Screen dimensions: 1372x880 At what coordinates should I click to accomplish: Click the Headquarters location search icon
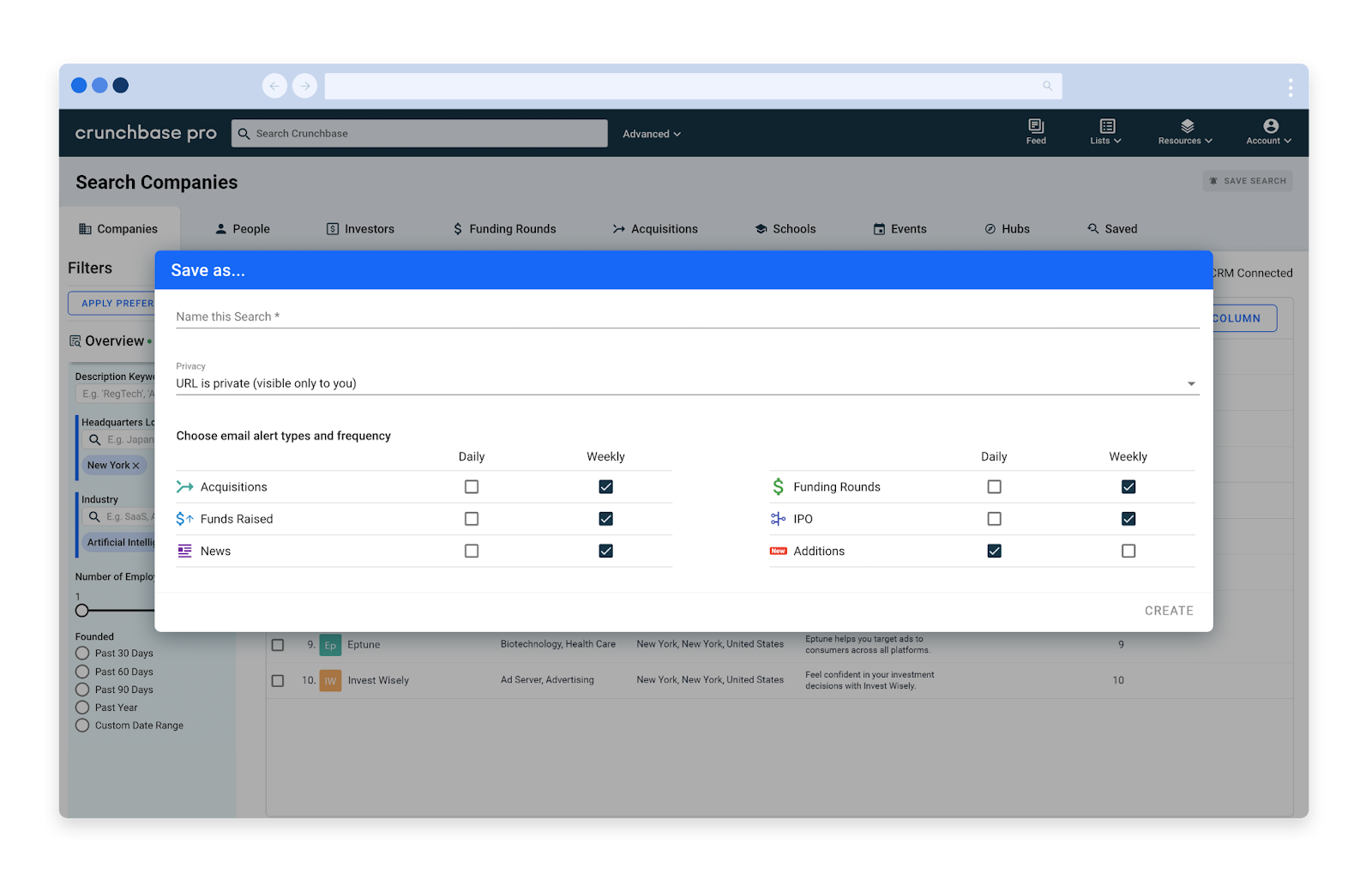(x=95, y=439)
